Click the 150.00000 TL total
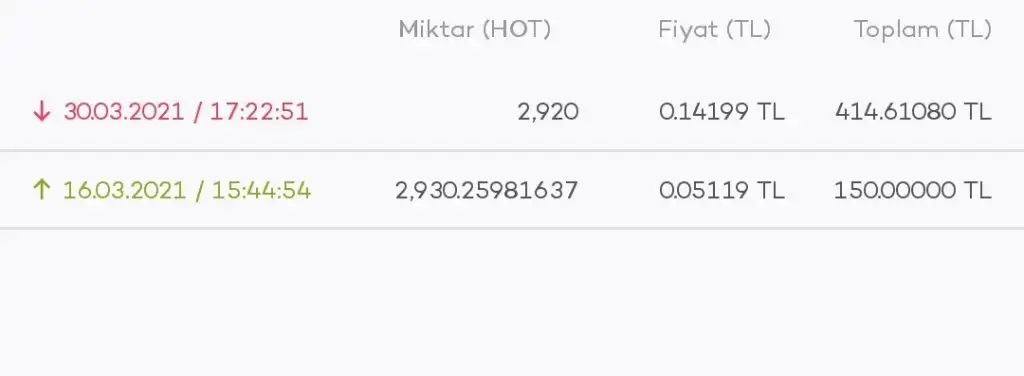Screen dimensions: 1024x376 coord(913,191)
